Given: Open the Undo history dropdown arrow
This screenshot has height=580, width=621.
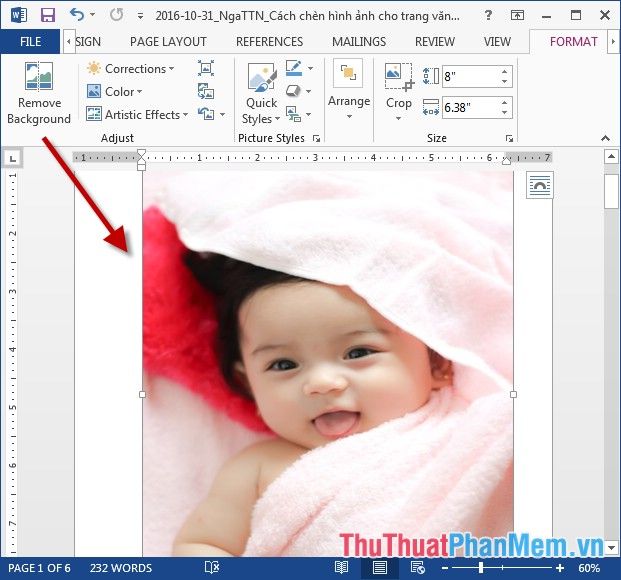Looking at the screenshot, I should [93, 15].
